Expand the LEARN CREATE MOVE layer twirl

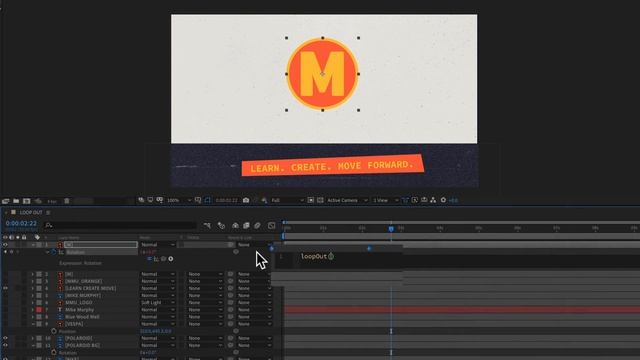pyautogui.click(x=33, y=289)
